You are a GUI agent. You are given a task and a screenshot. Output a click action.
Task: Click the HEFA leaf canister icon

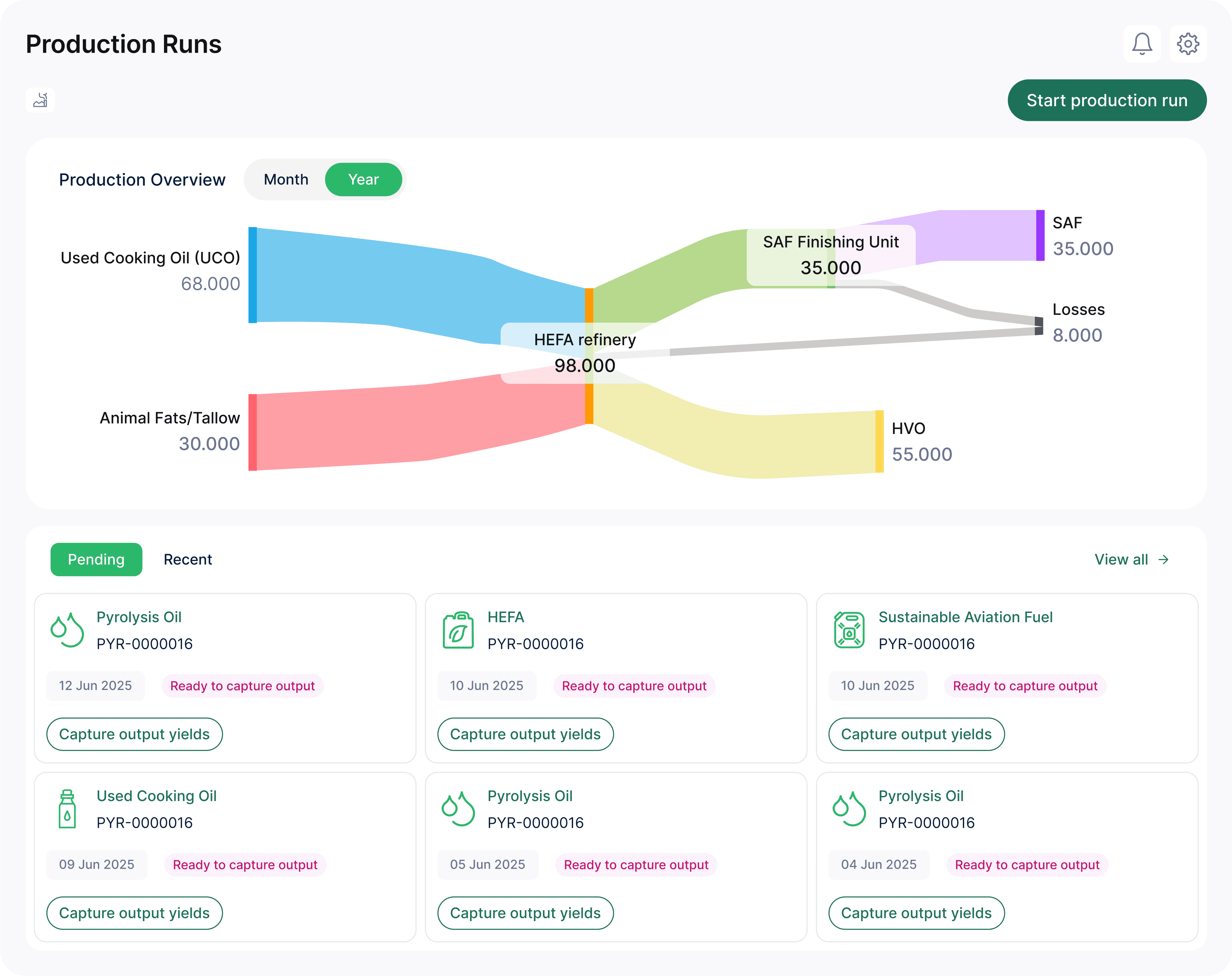458,630
